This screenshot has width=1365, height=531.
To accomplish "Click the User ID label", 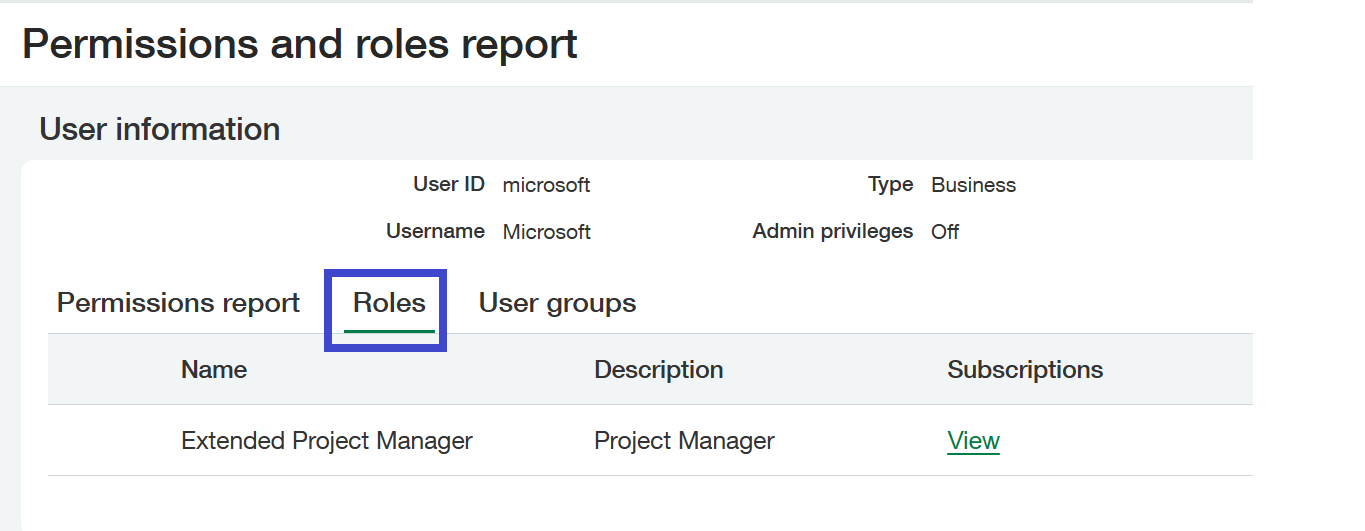I will 449,184.
